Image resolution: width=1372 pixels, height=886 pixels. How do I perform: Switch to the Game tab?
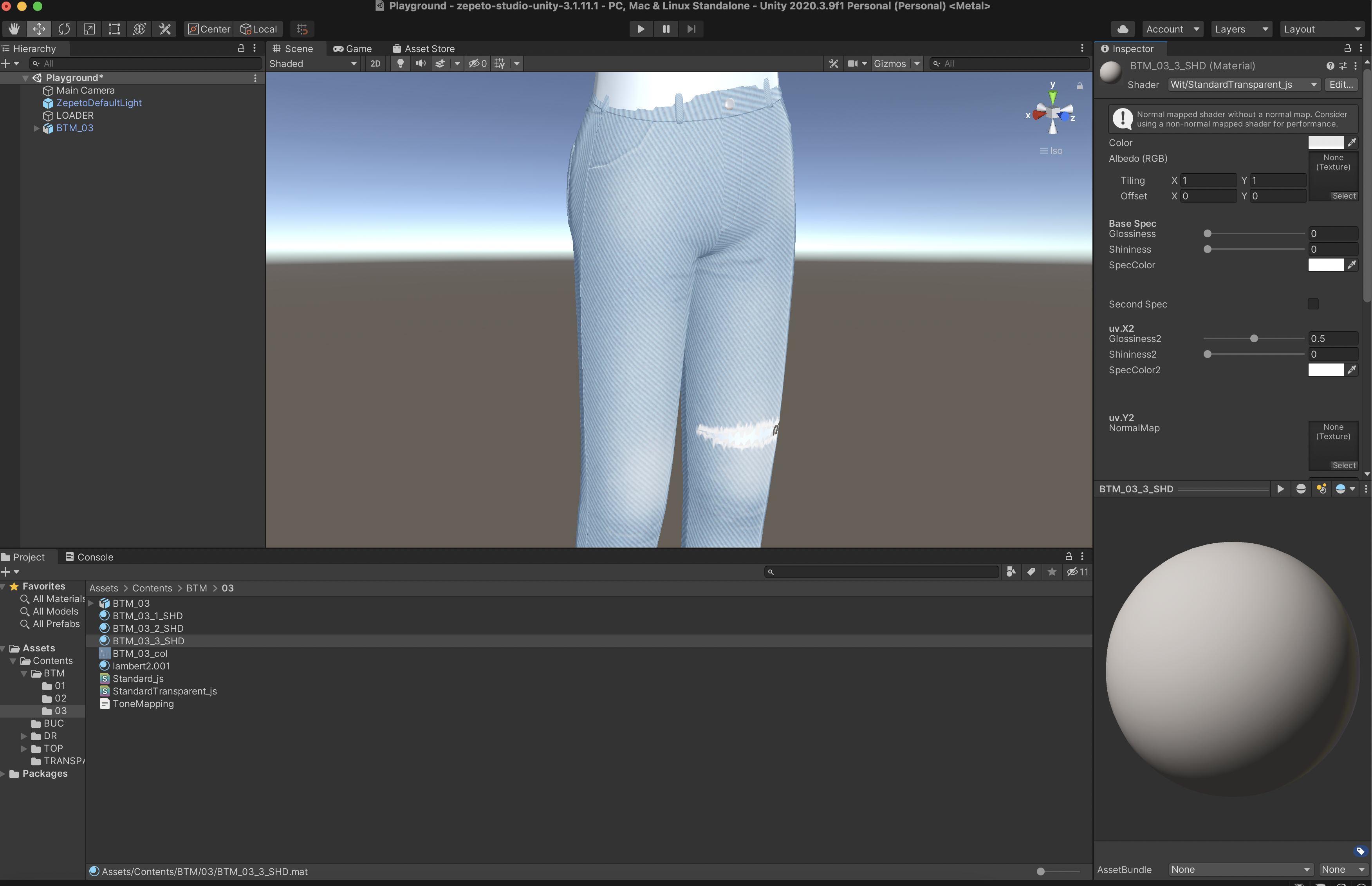352,48
